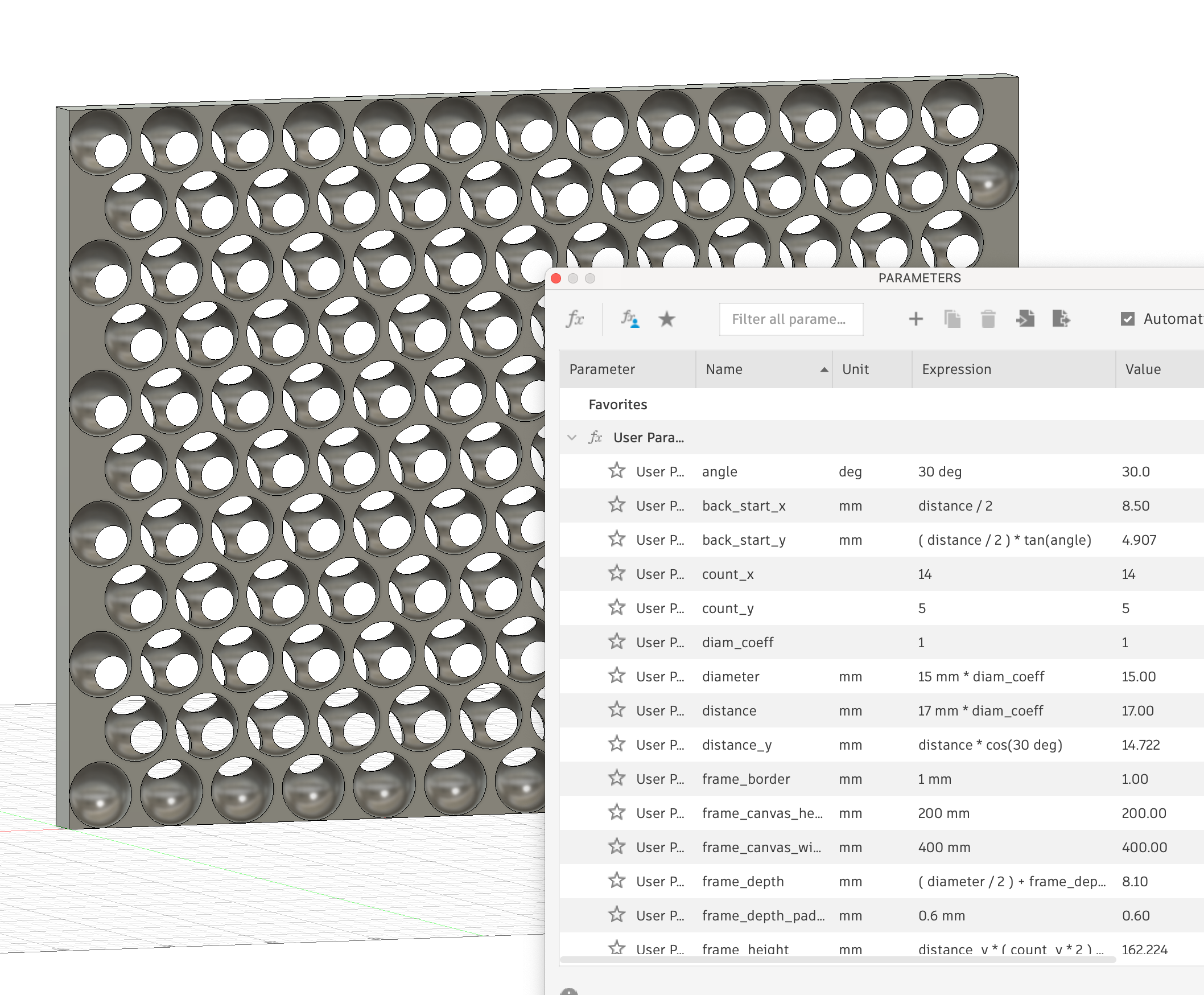Show favorite parameters with filled star icon

(666, 319)
